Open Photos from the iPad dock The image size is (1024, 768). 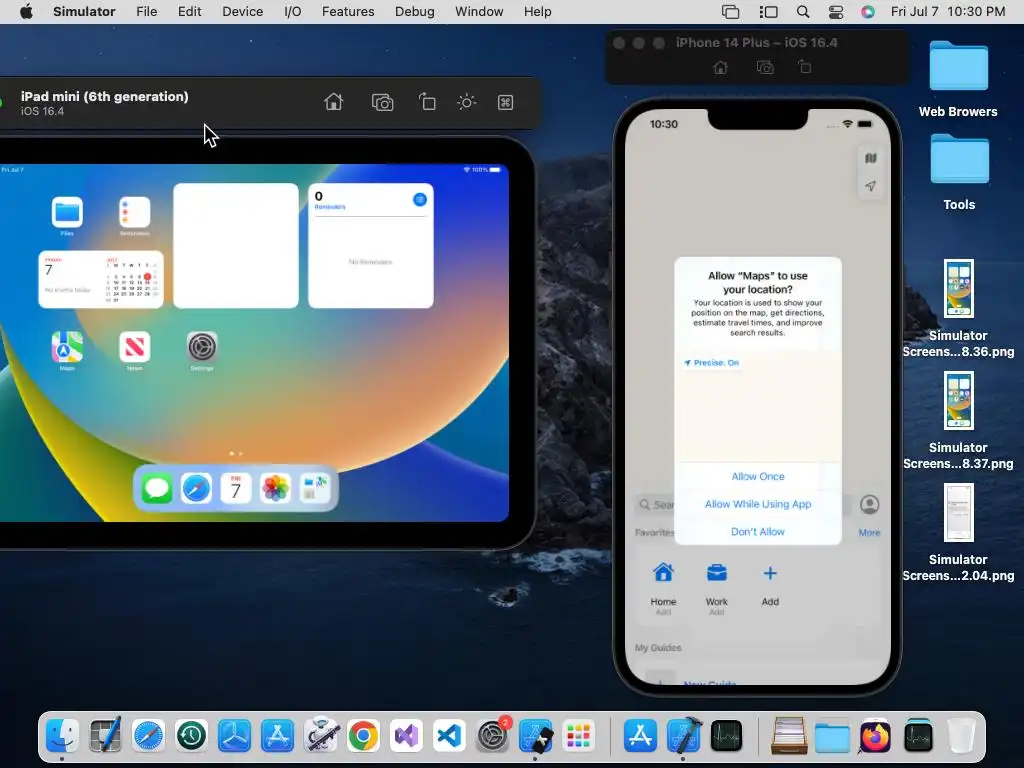(x=275, y=488)
